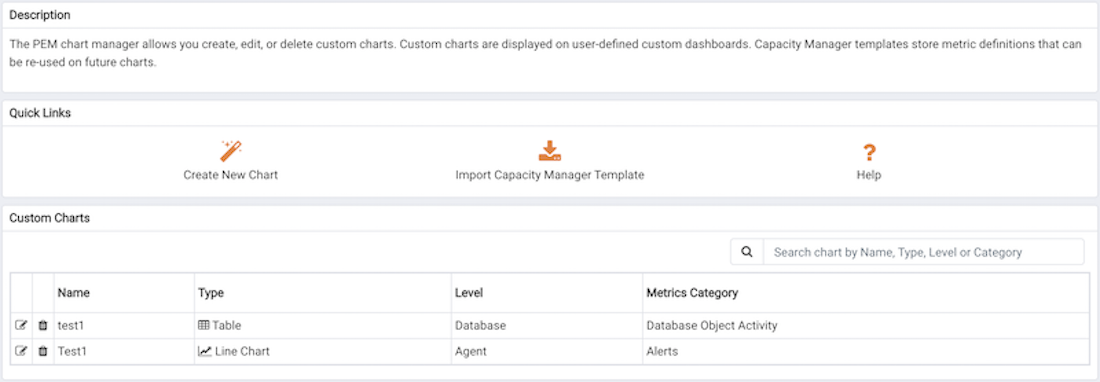Click the Create New Chart wand icon
1100x382 pixels.
click(x=231, y=151)
